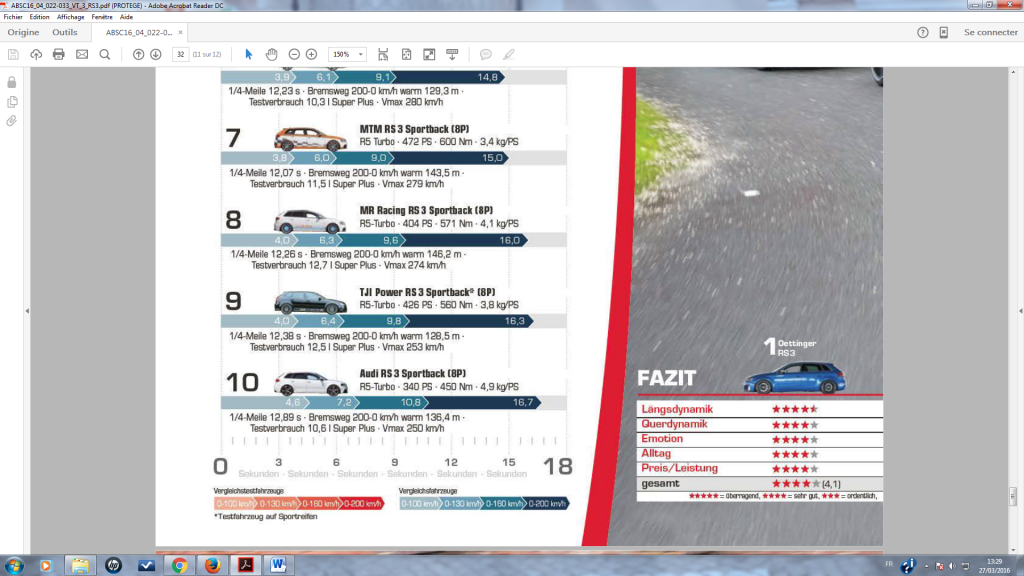Select the hand pan tool
The image size is (1024, 576).
[x=271, y=54]
